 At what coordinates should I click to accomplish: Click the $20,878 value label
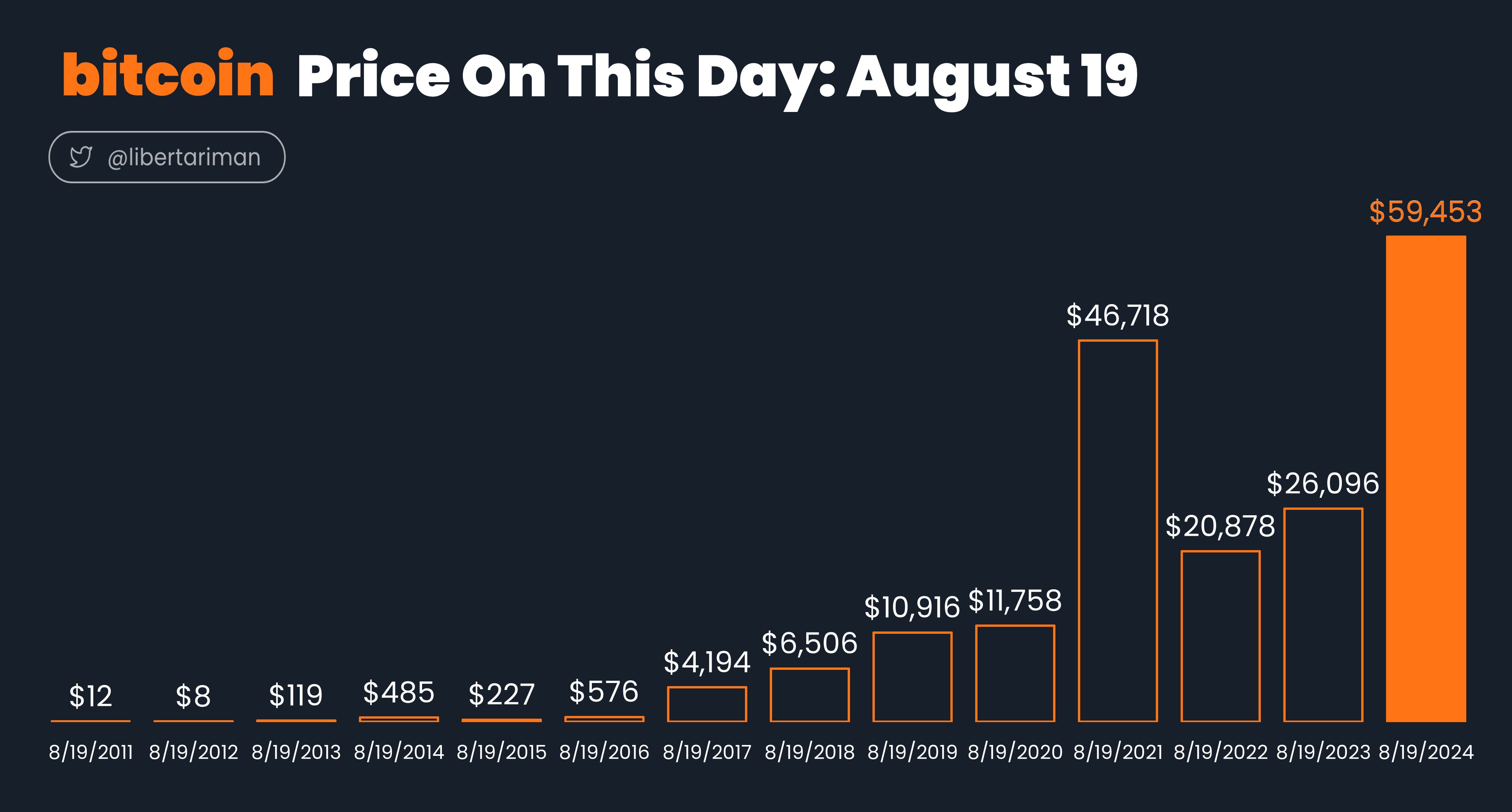click(x=1220, y=526)
